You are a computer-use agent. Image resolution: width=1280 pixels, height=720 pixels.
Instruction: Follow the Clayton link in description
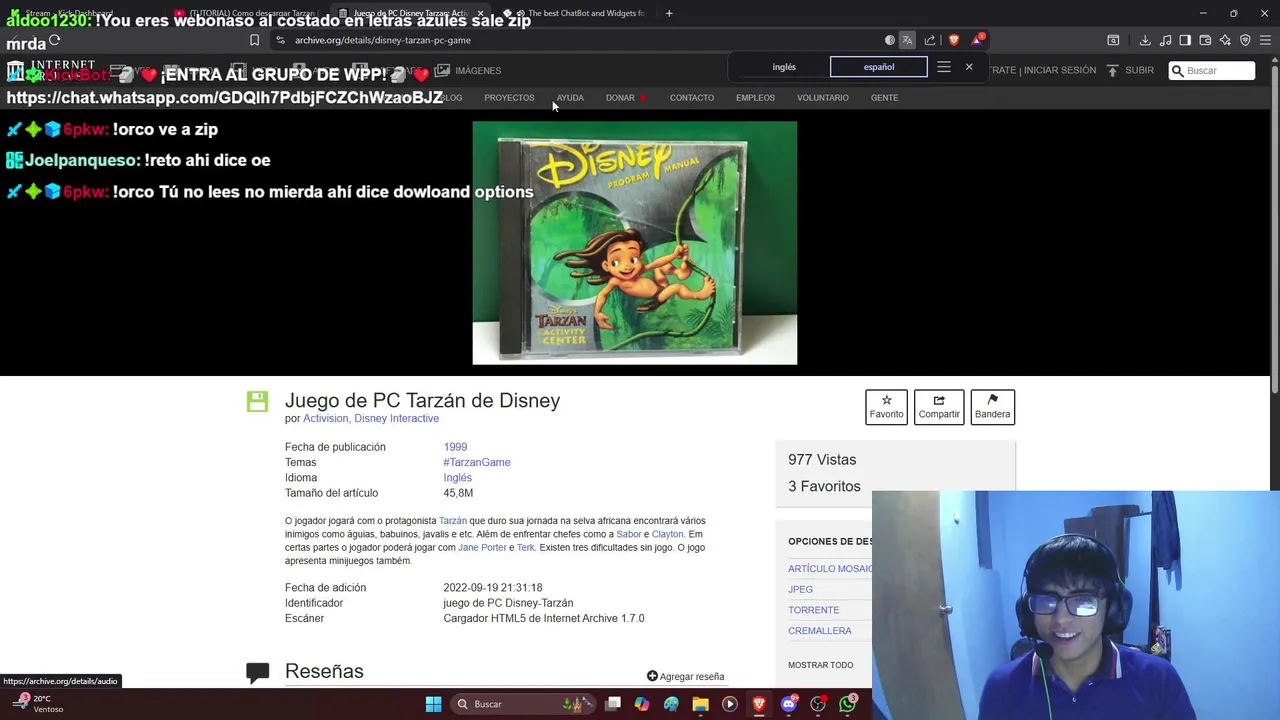click(667, 534)
